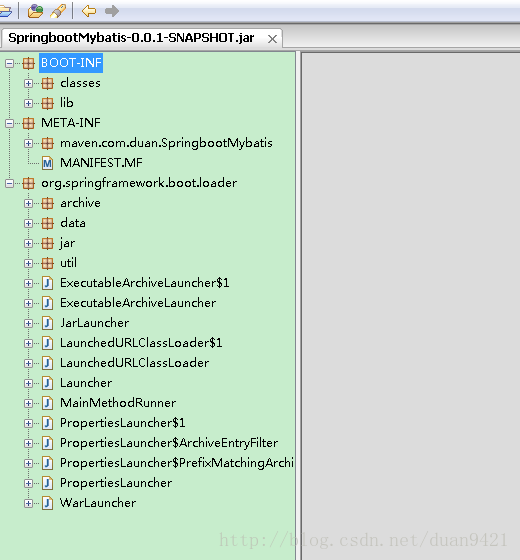This screenshot has height=560, width=520.
Task: Click the PropertiesLauncher$1 class icon
Action: [x=48, y=423]
